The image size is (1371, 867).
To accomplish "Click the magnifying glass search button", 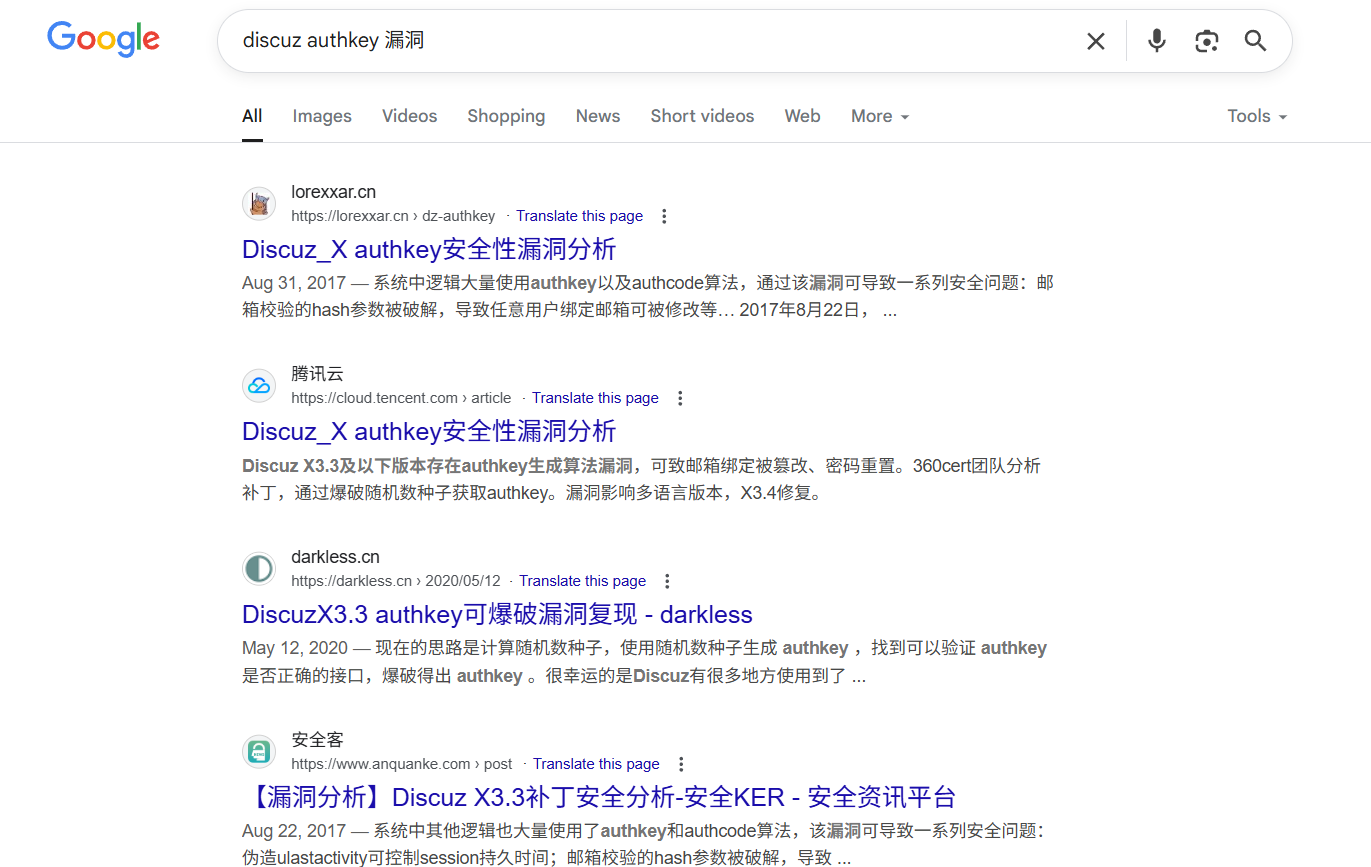I will point(1255,41).
